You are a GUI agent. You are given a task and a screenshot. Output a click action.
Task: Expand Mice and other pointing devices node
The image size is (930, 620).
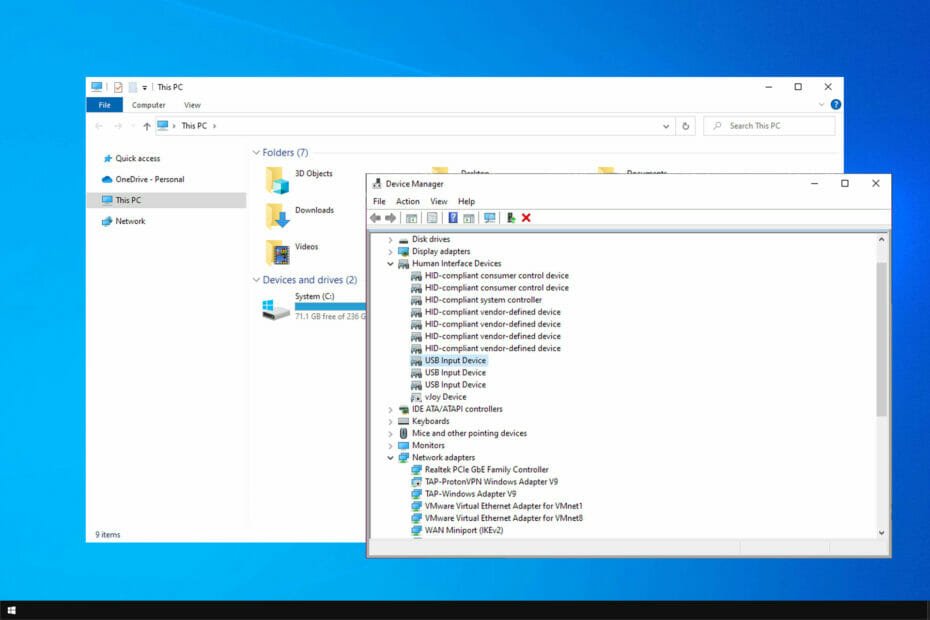pyautogui.click(x=390, y=434)
